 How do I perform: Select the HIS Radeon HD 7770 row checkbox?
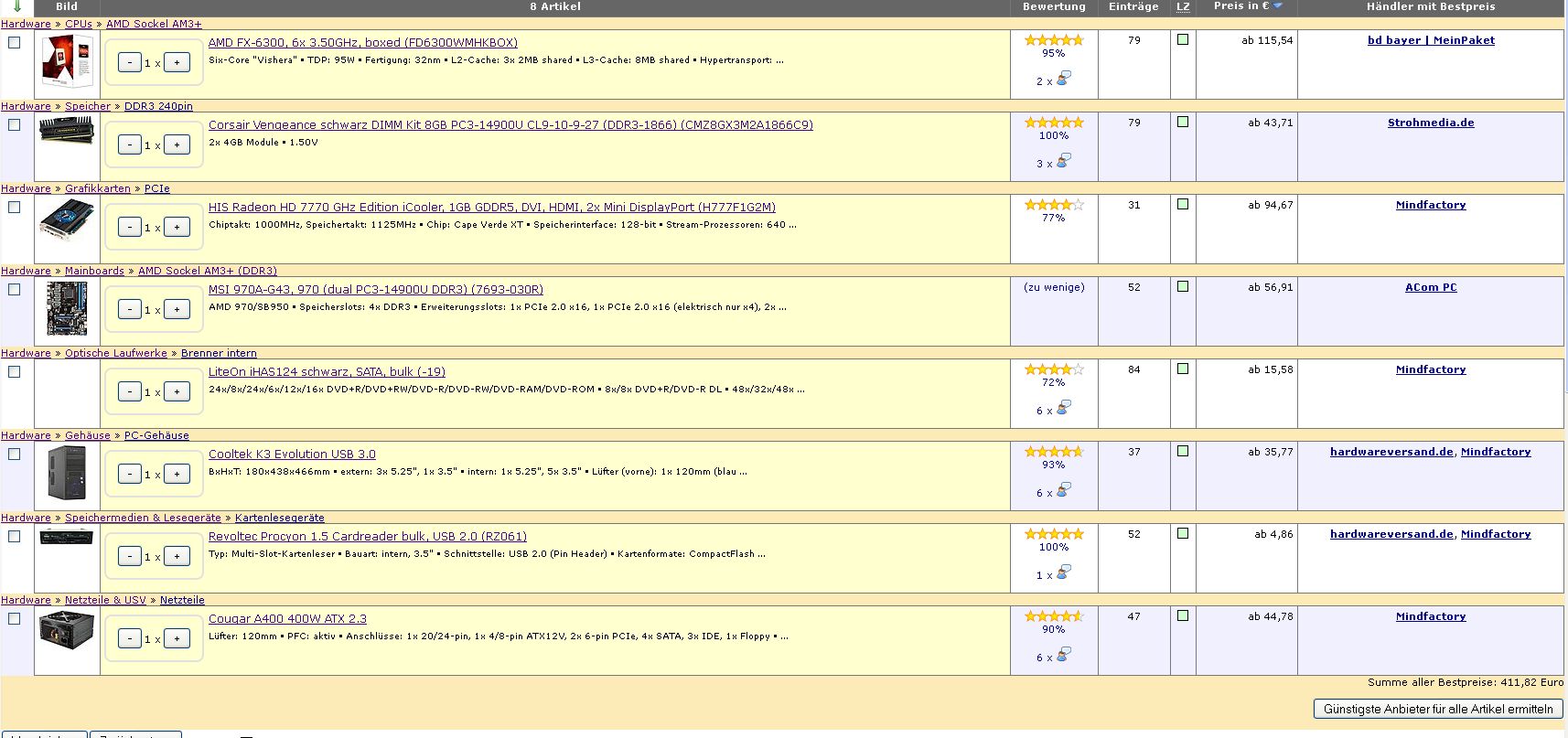tap(15, 207)
